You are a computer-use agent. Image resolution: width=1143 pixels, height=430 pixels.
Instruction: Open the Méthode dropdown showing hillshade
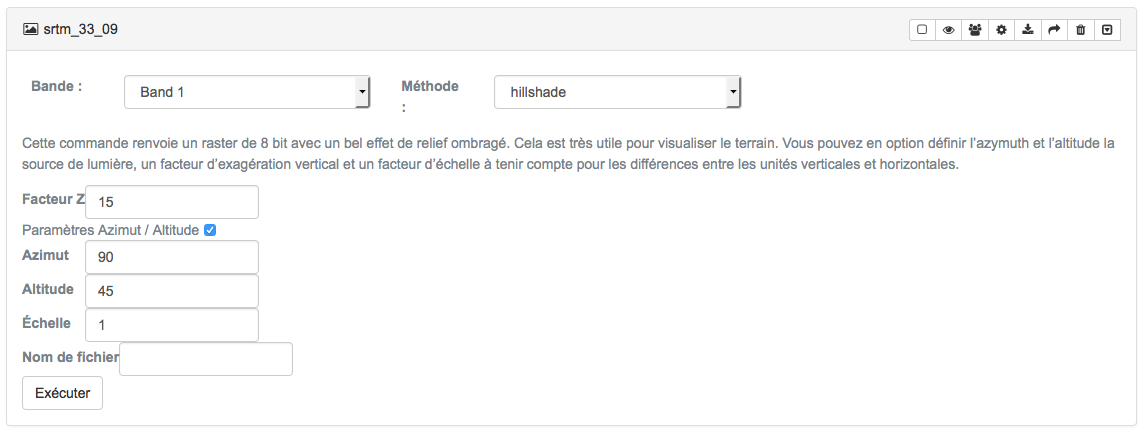[617, 93]
